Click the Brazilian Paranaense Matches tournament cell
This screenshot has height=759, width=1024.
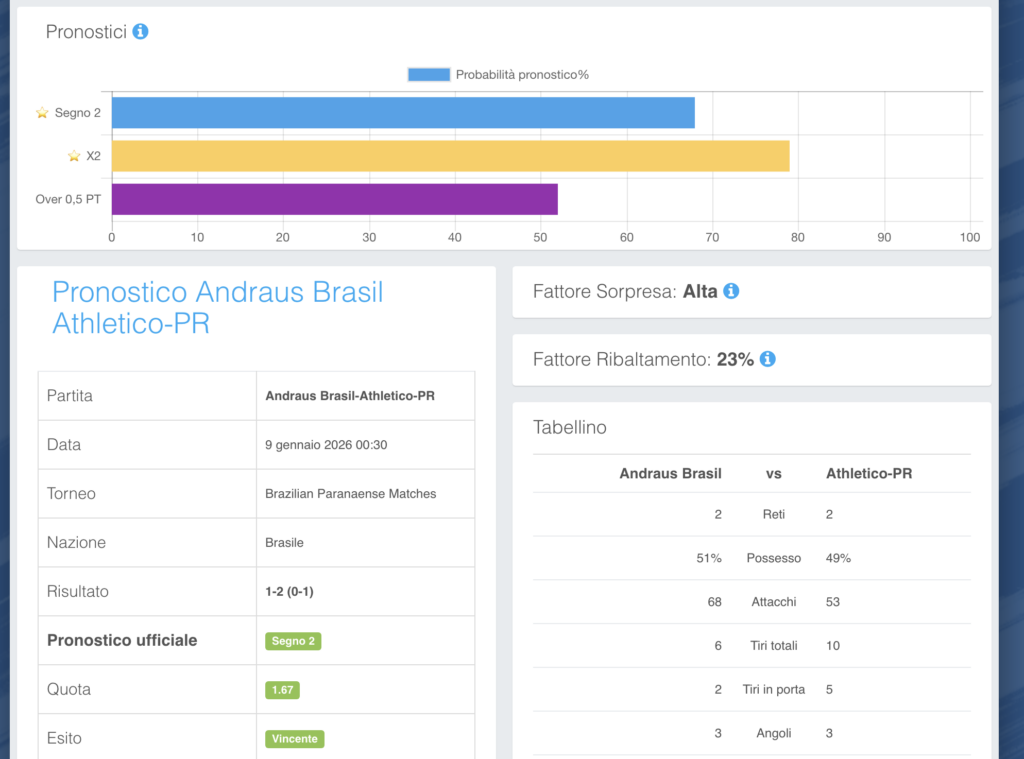coord(350,493)
